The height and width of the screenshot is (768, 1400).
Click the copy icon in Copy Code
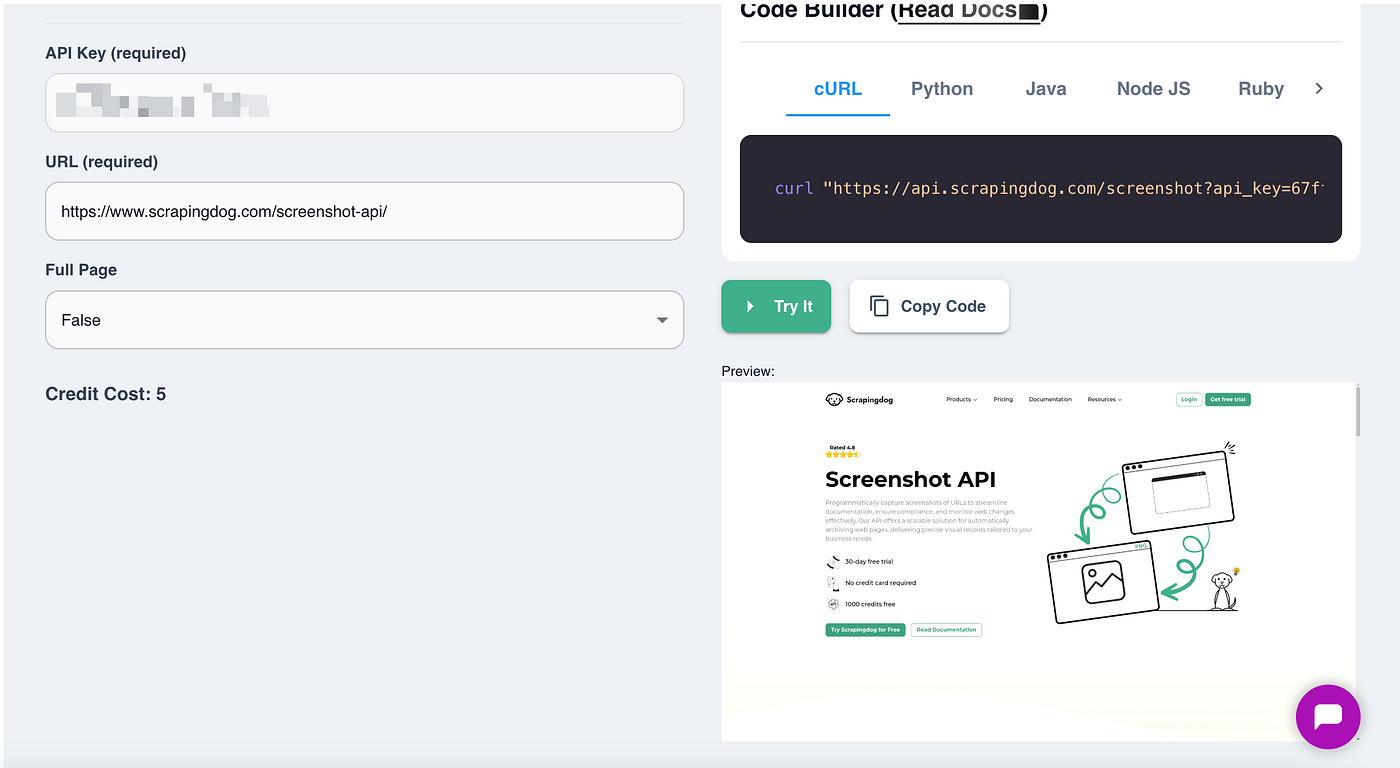click(879, 306)
